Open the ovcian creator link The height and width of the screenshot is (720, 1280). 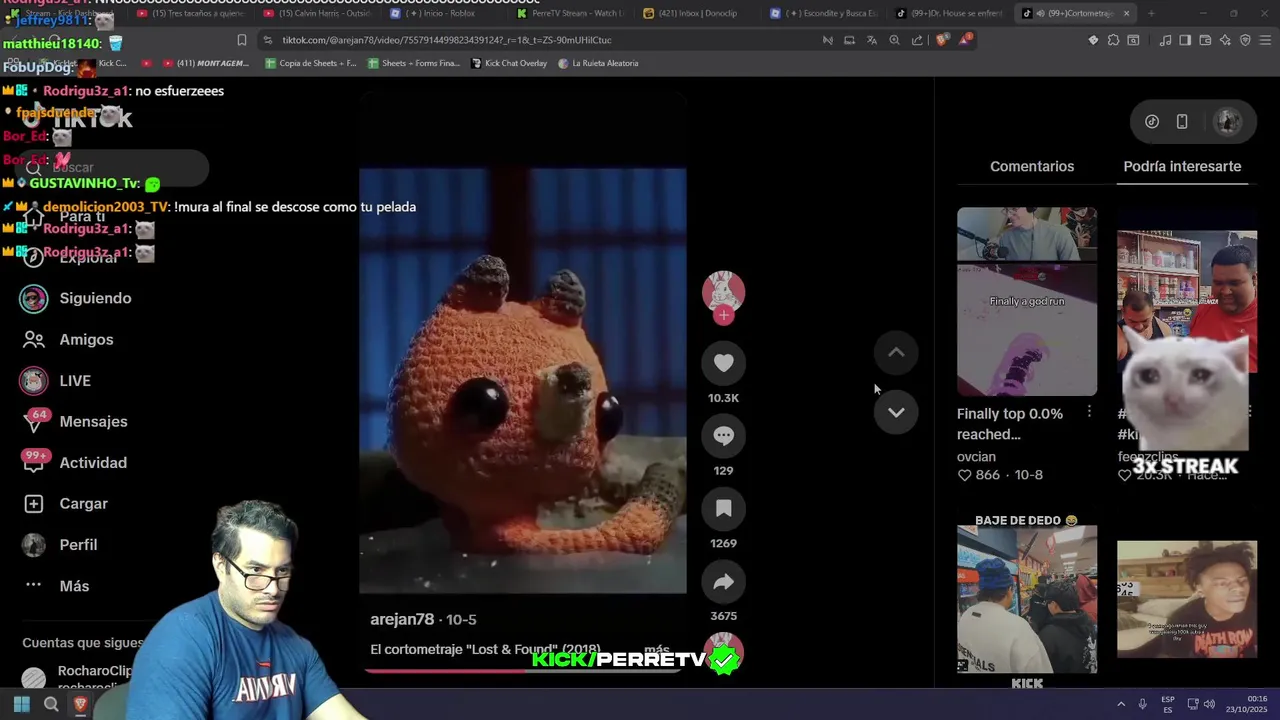976,456
